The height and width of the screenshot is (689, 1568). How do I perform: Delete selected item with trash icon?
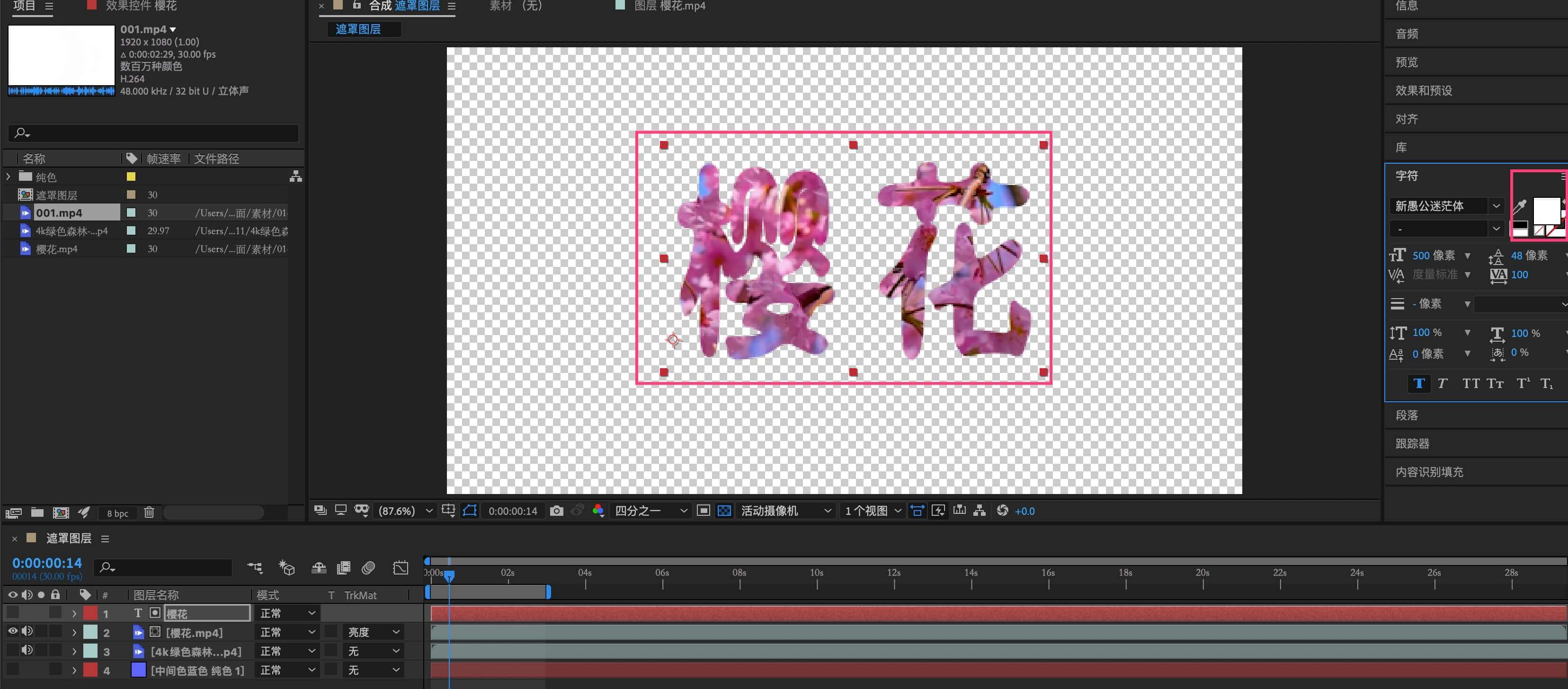click(x=149, y=512)
